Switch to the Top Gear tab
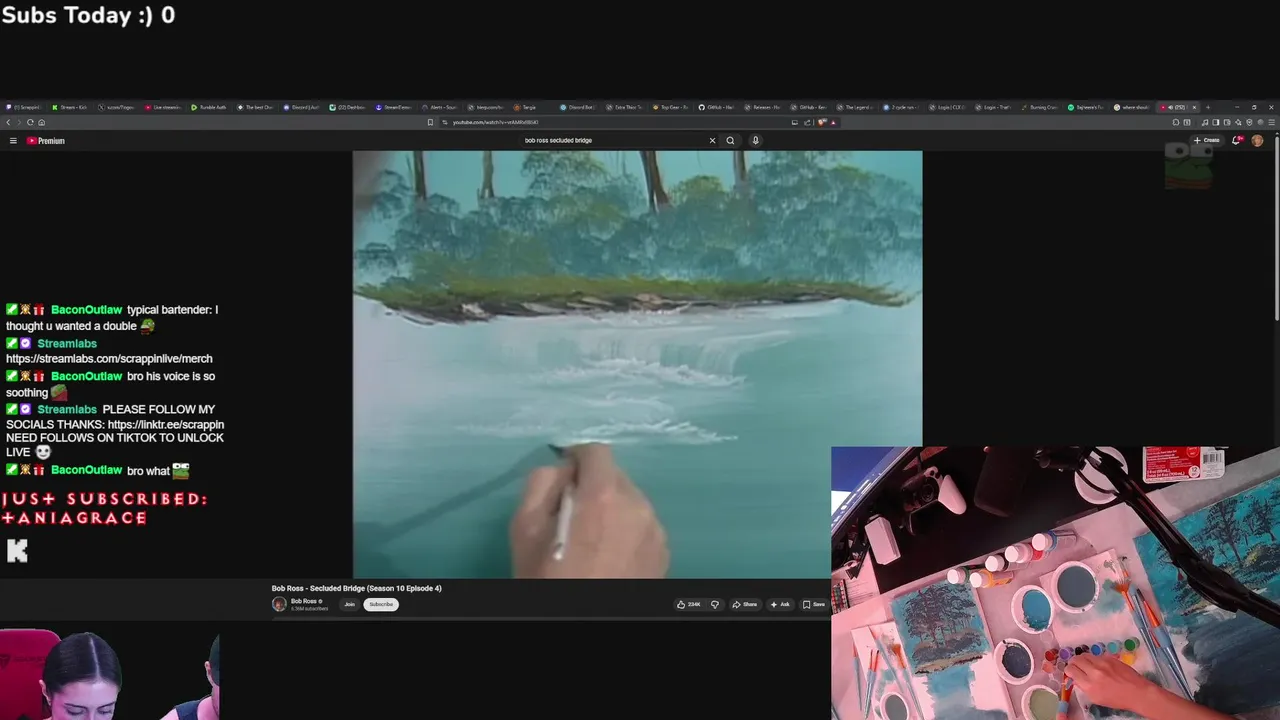 point(670,107)
